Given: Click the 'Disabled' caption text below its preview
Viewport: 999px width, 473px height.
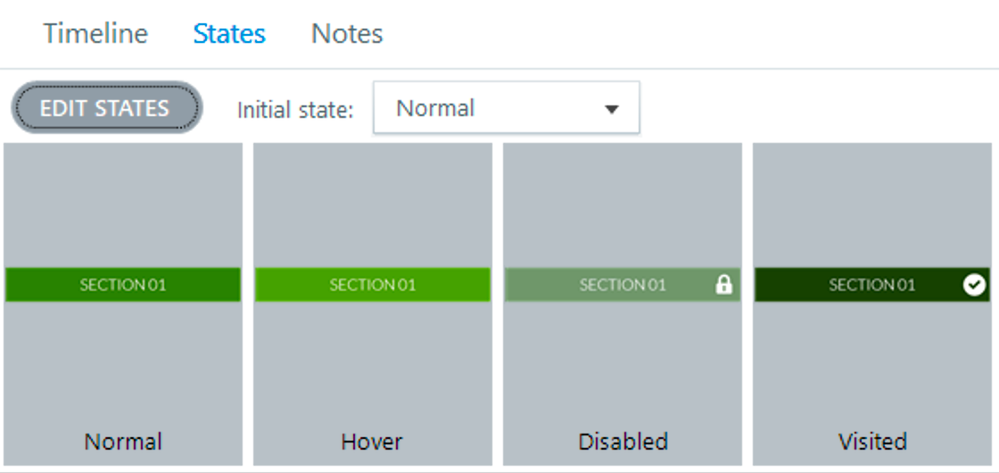Looking at the screenshot, I should coord(622,441).
